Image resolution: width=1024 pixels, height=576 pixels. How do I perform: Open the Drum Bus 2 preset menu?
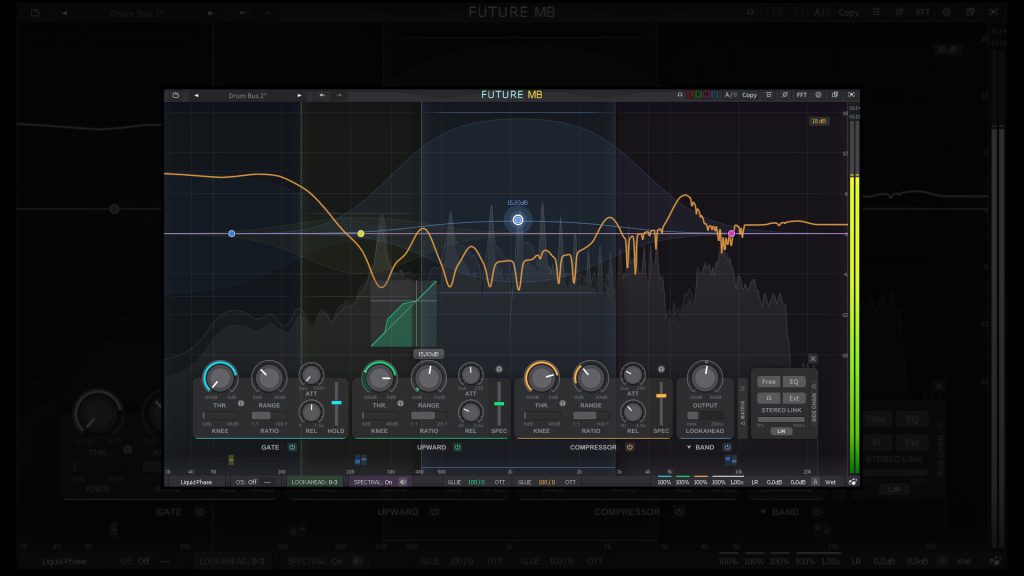[247, 95]
